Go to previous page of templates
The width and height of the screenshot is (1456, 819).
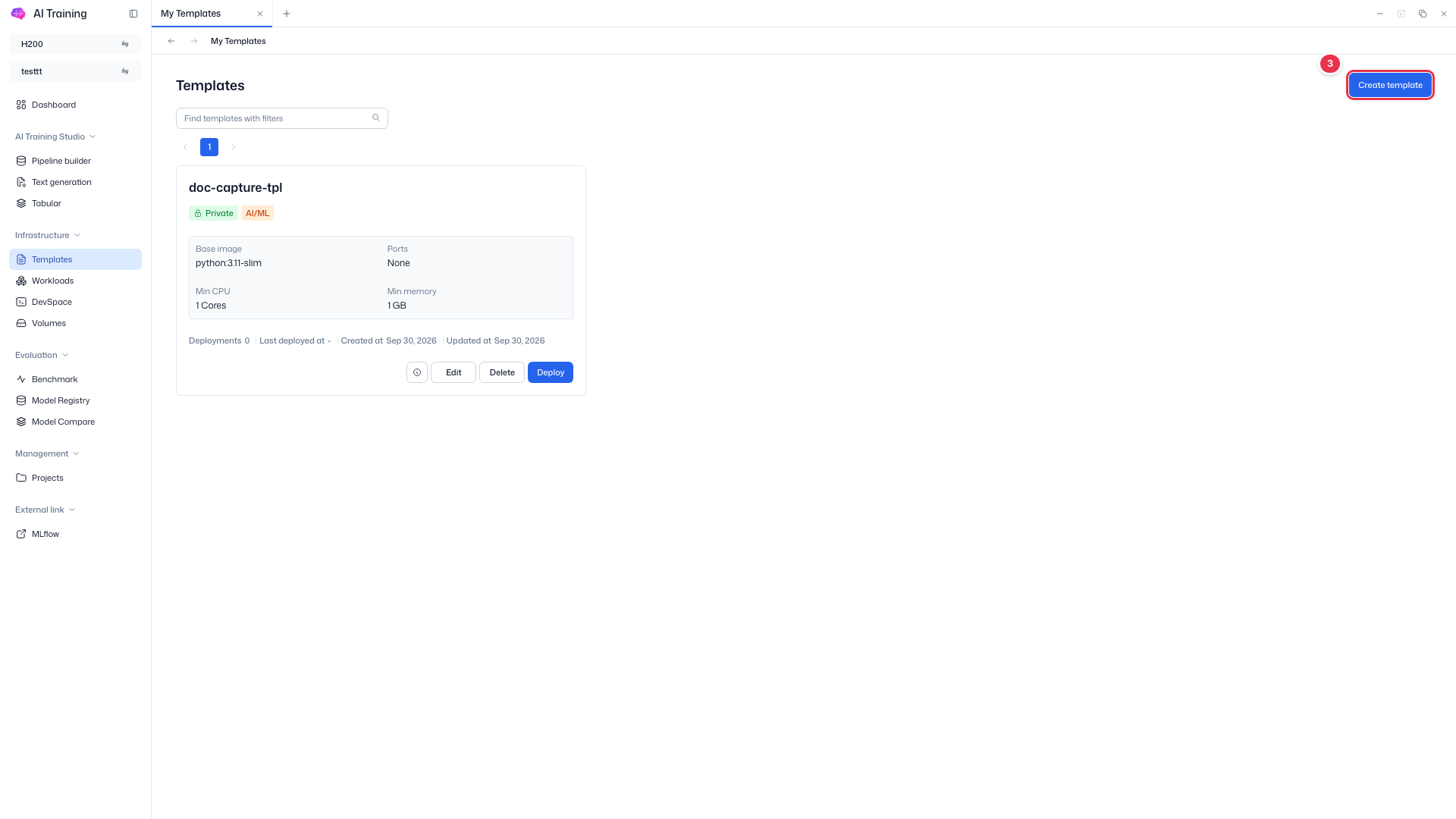[x=185, y=147]
